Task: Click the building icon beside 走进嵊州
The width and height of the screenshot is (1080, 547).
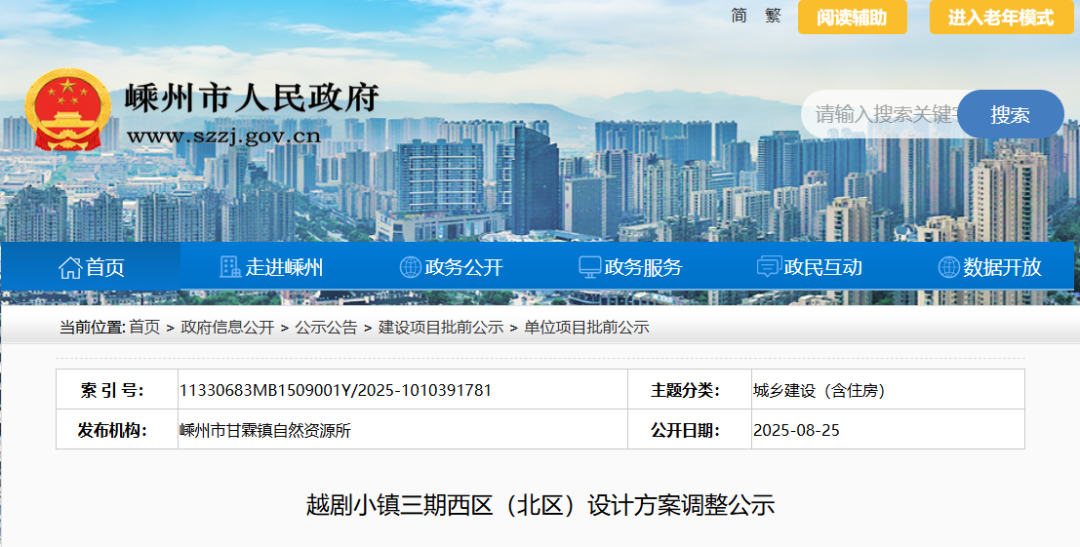Action: tap(230, 267)
